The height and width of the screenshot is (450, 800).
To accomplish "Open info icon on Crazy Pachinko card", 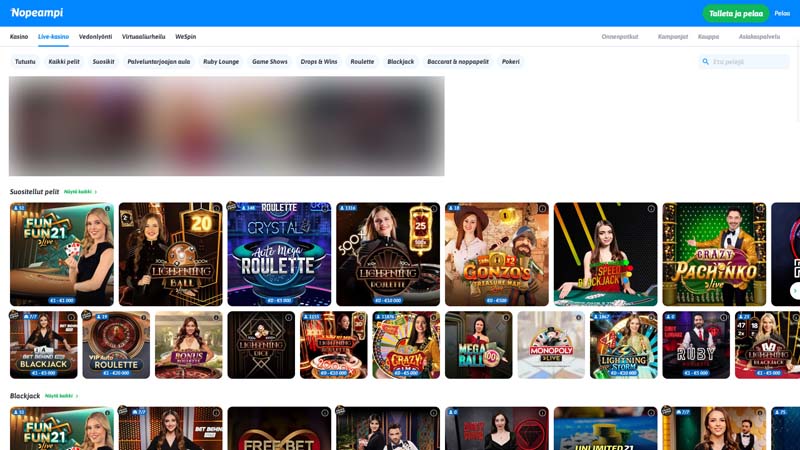I will point(760,209).
